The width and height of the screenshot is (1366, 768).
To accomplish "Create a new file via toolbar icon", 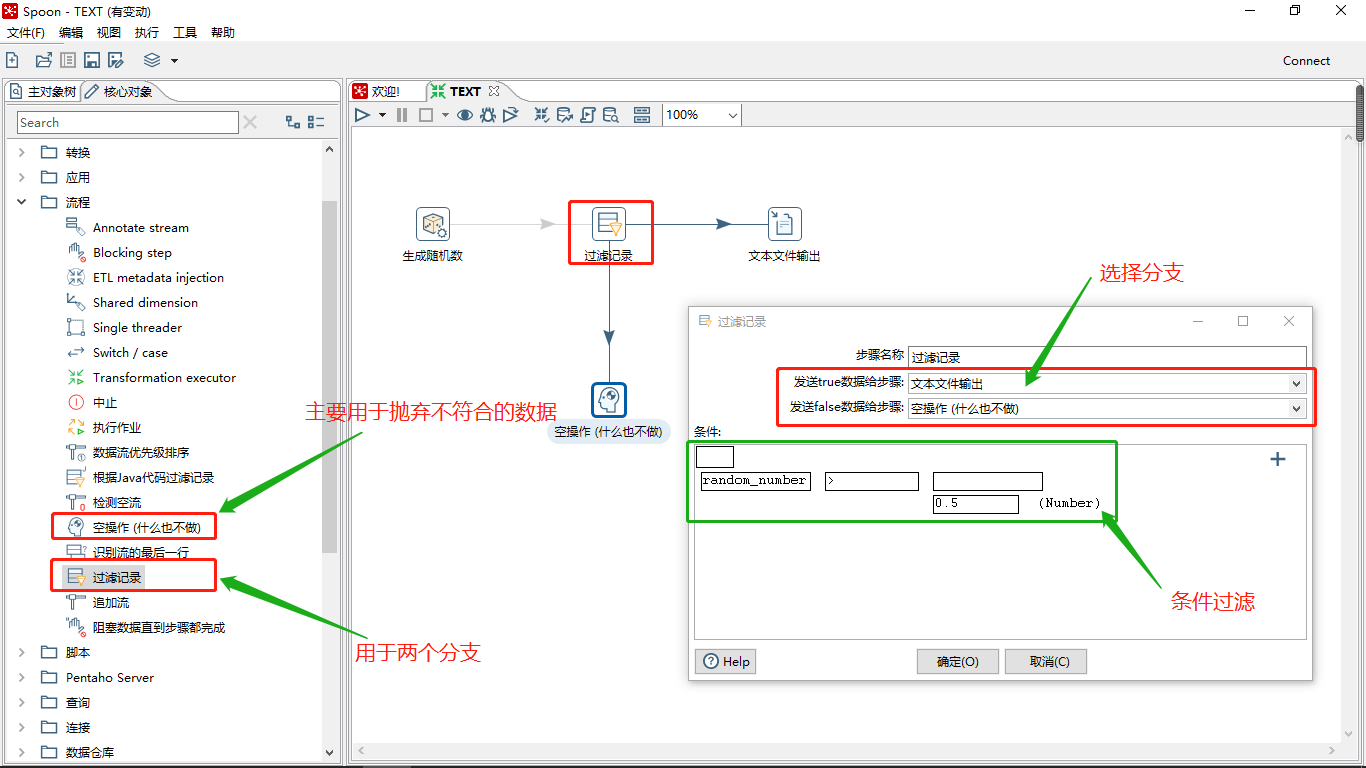I will click(x=12, y=60).
